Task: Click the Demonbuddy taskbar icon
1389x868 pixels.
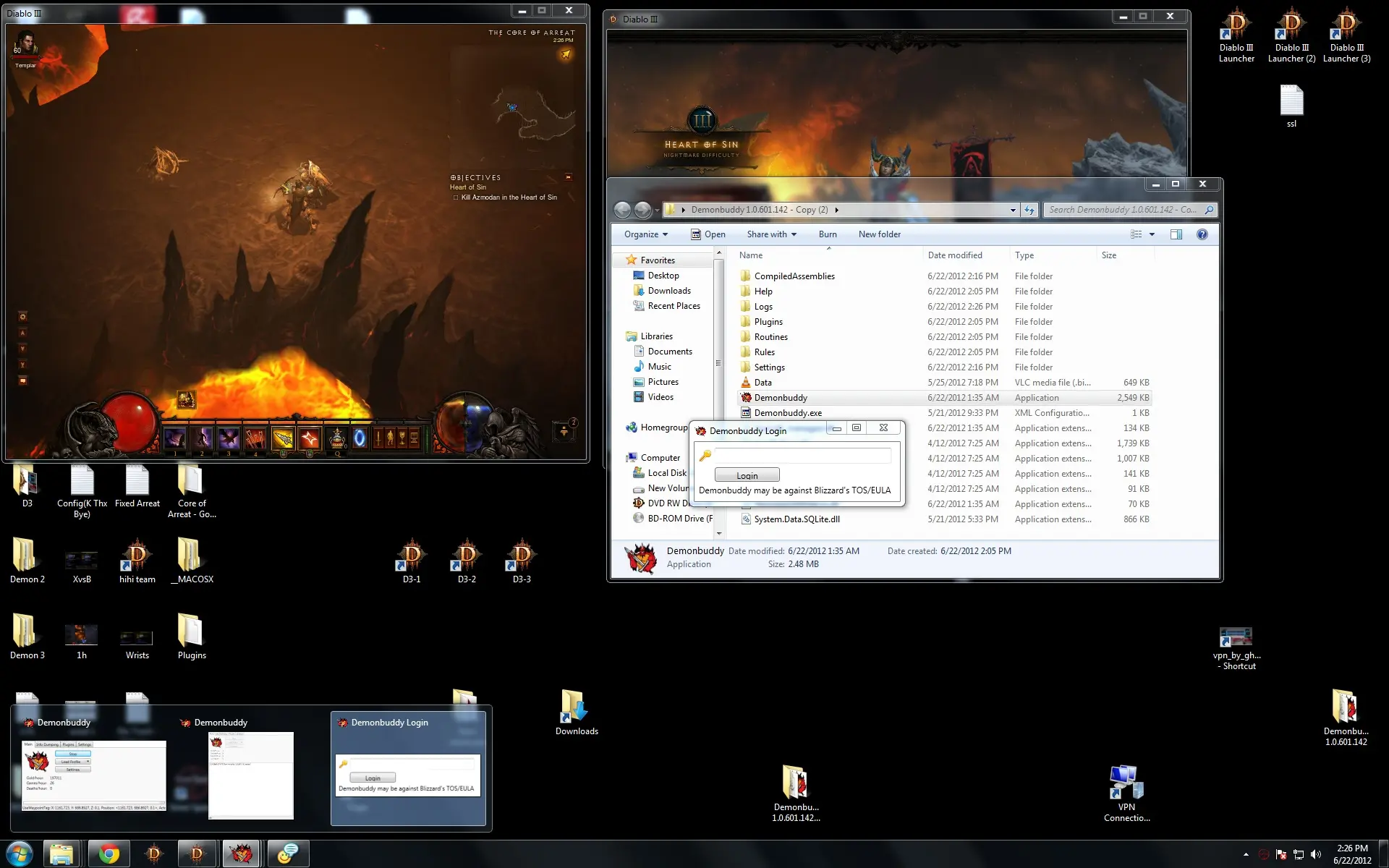Action: pos(242,854)
